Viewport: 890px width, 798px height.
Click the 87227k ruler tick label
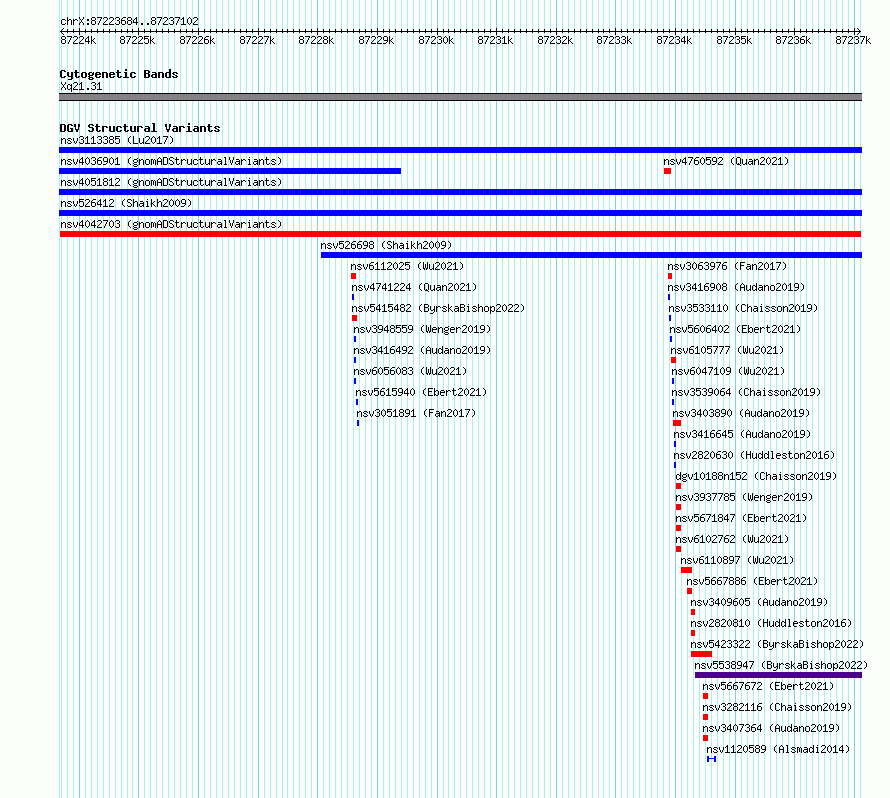[257, 40]
